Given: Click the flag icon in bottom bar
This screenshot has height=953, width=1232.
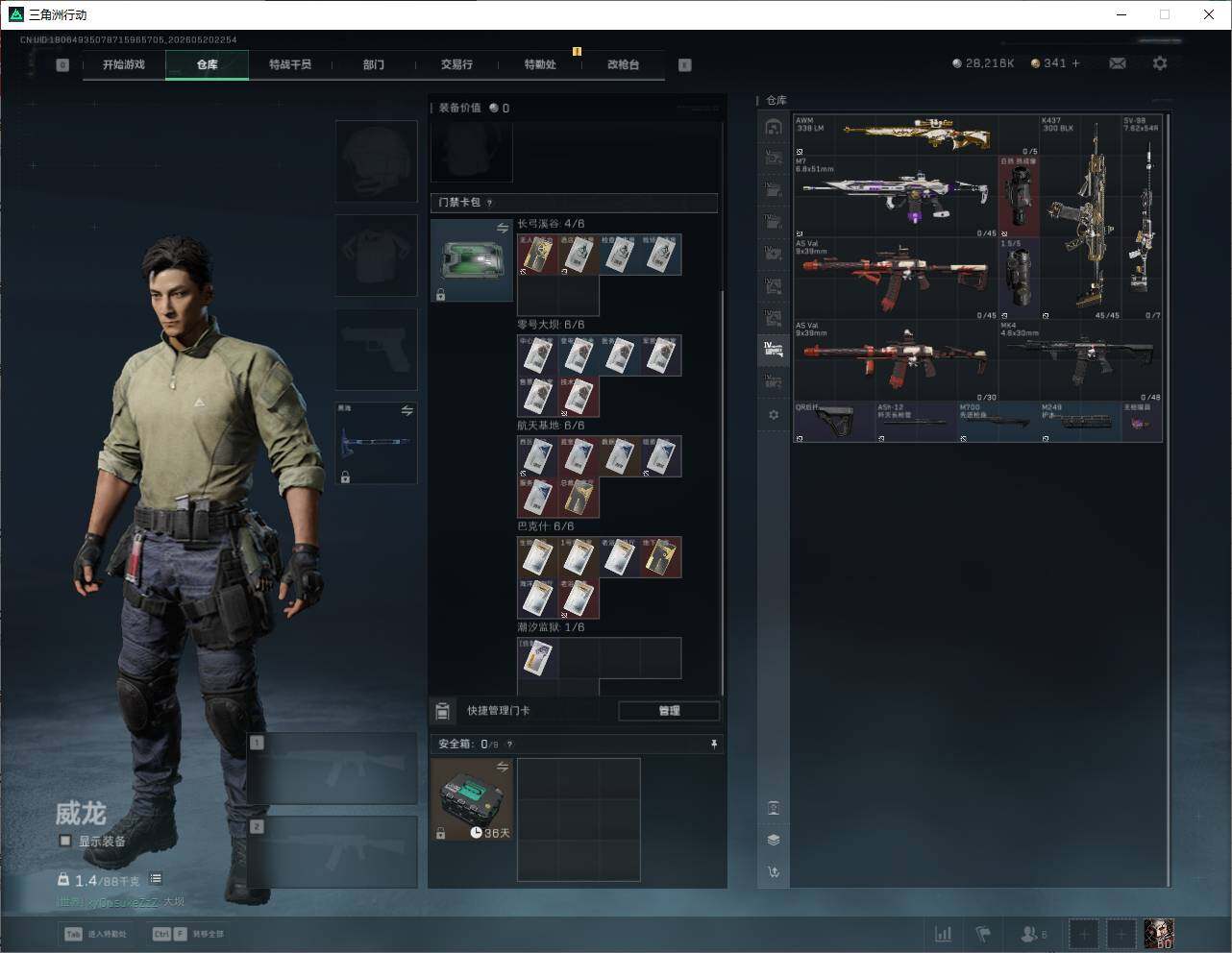Looking at the screenshot, I should pyautogui.click(x=983, y=934).
